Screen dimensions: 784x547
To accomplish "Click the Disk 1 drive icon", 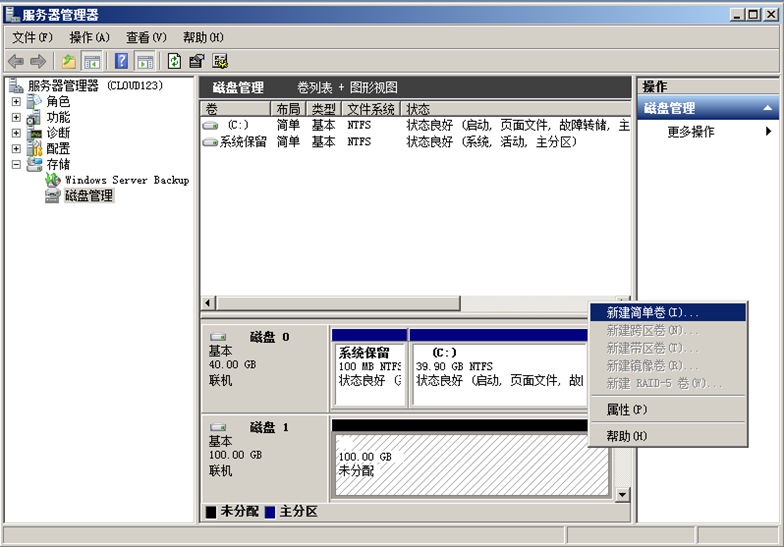I will (x=218, y=427).
